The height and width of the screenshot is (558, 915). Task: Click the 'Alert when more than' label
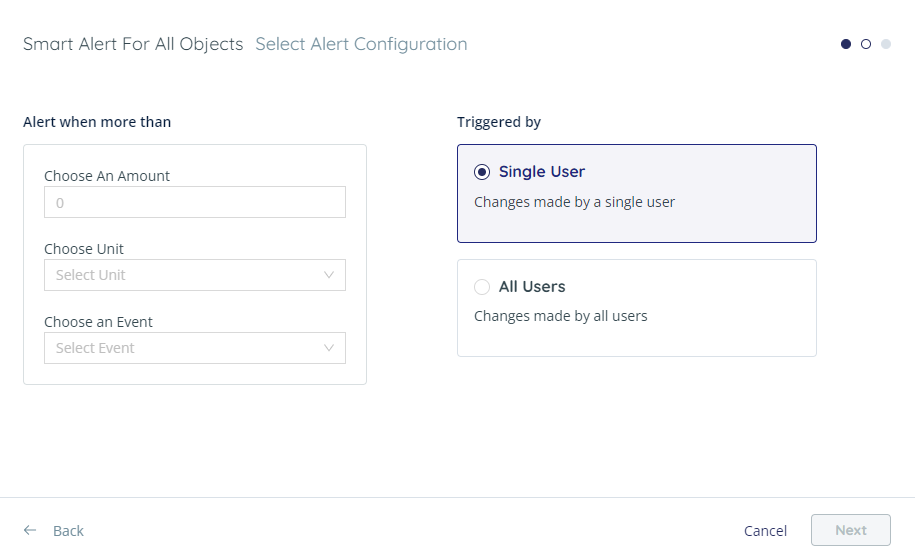[x=97, y=122]
